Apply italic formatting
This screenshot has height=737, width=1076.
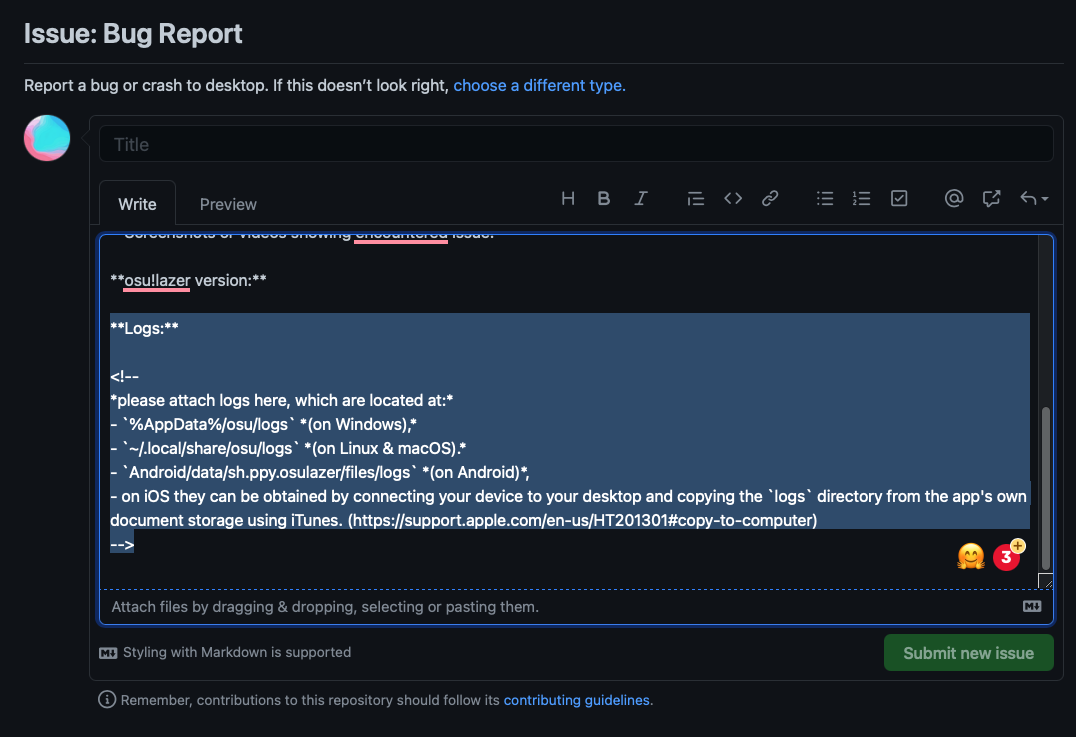tap(640, 198)
